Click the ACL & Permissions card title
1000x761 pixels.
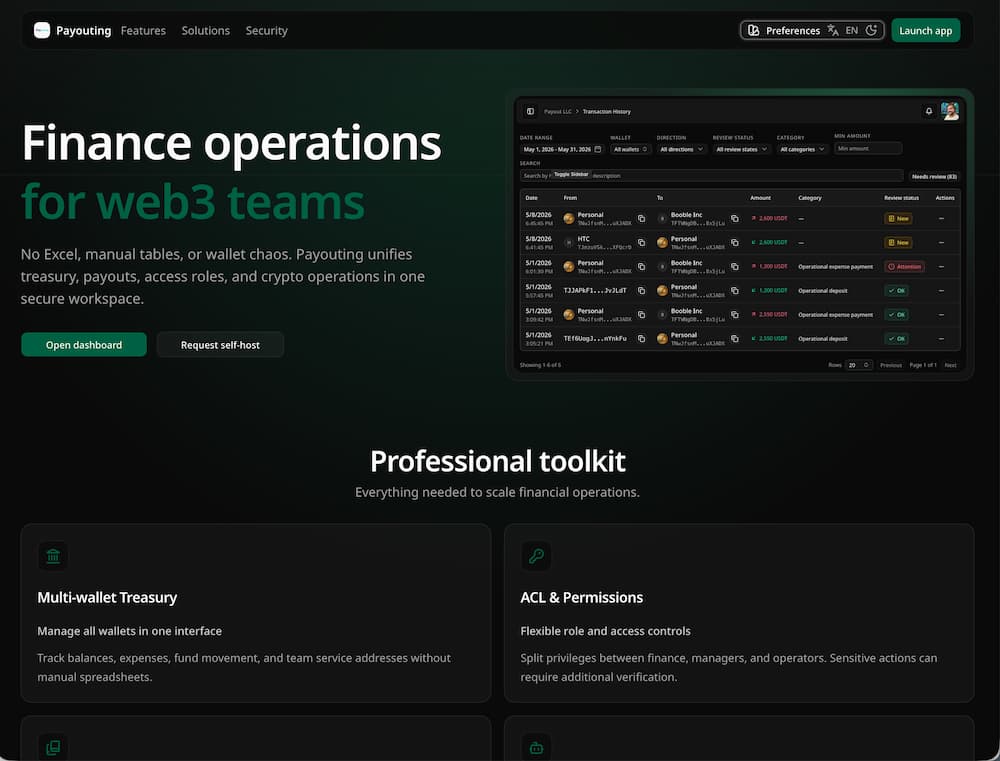point(582,598)
